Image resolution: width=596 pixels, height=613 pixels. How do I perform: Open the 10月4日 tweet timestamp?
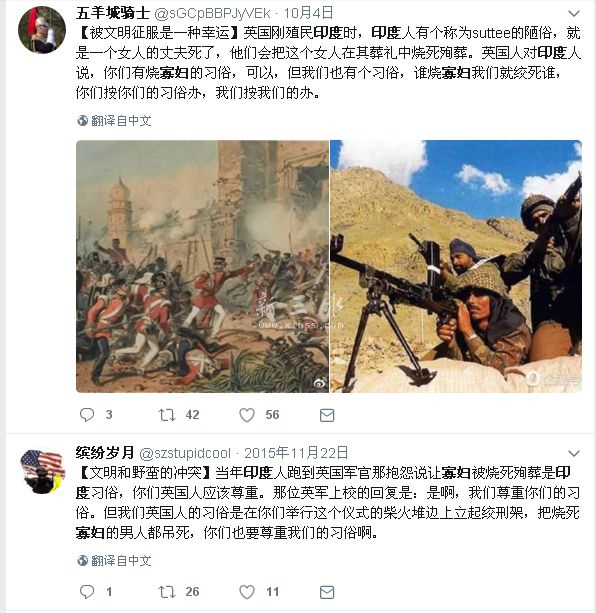point(308,13)
